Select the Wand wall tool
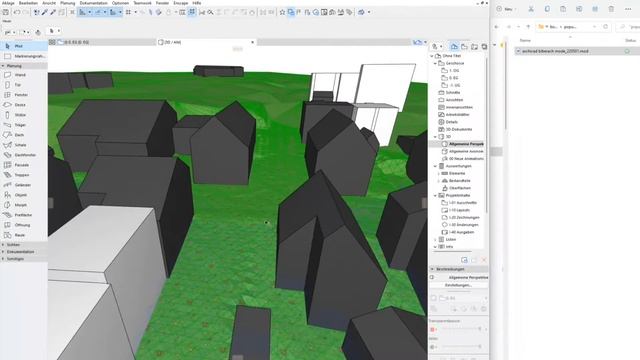 pyautogui.click(x=24, y=75)
